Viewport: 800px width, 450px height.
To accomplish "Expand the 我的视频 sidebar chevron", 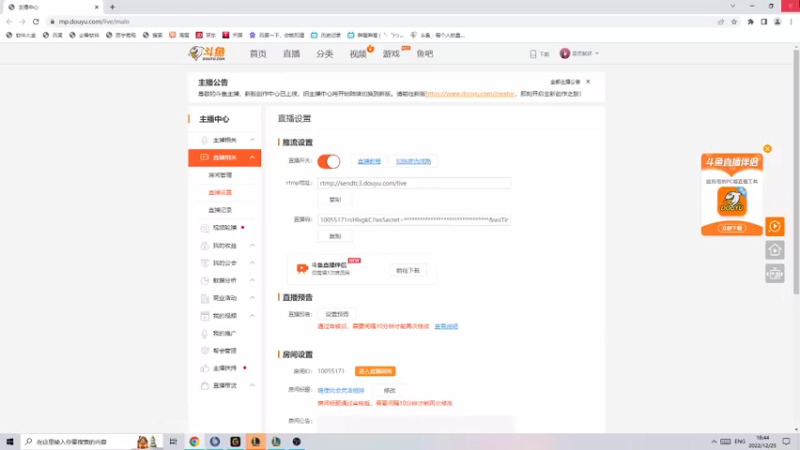I will (x=252, y=316).
